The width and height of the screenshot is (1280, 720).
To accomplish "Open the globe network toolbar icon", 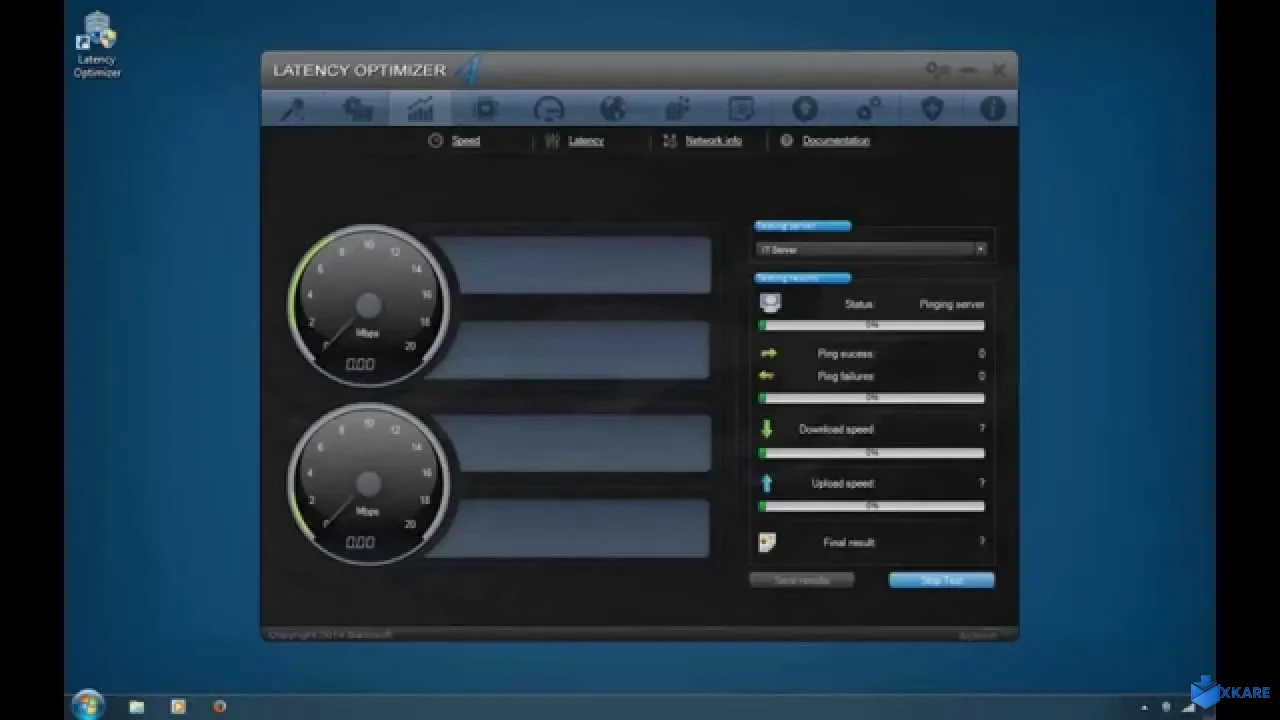I will (x=613, y=108).
